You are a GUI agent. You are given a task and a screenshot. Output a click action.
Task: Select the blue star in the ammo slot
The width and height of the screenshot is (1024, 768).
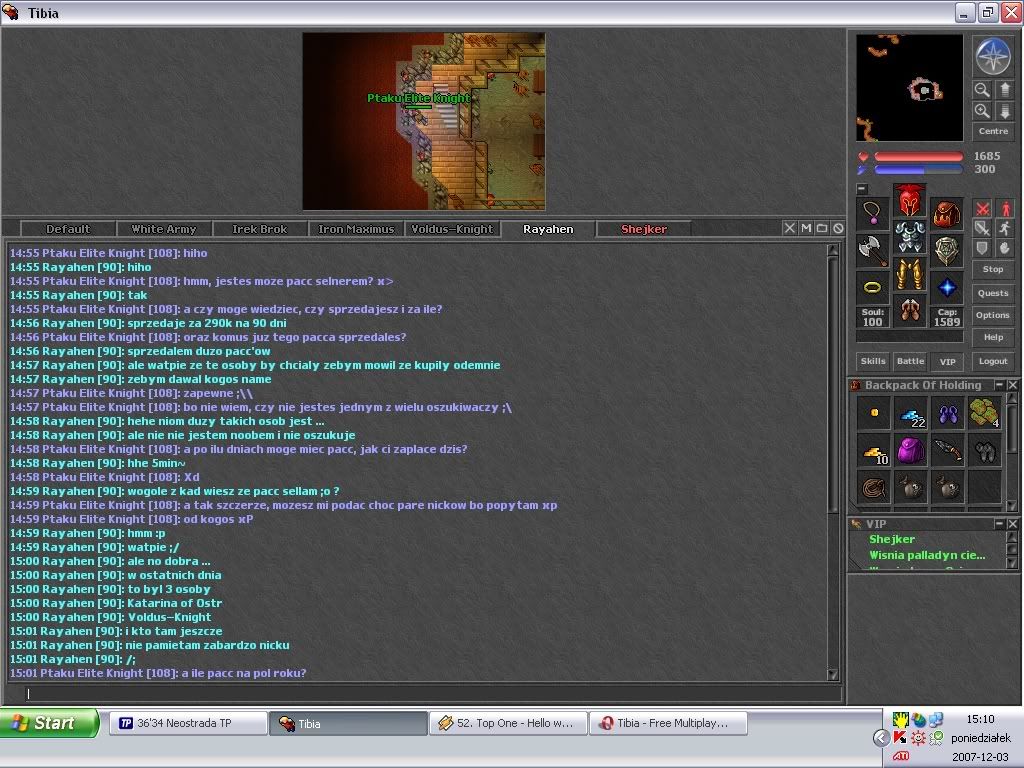pos(947,287)
